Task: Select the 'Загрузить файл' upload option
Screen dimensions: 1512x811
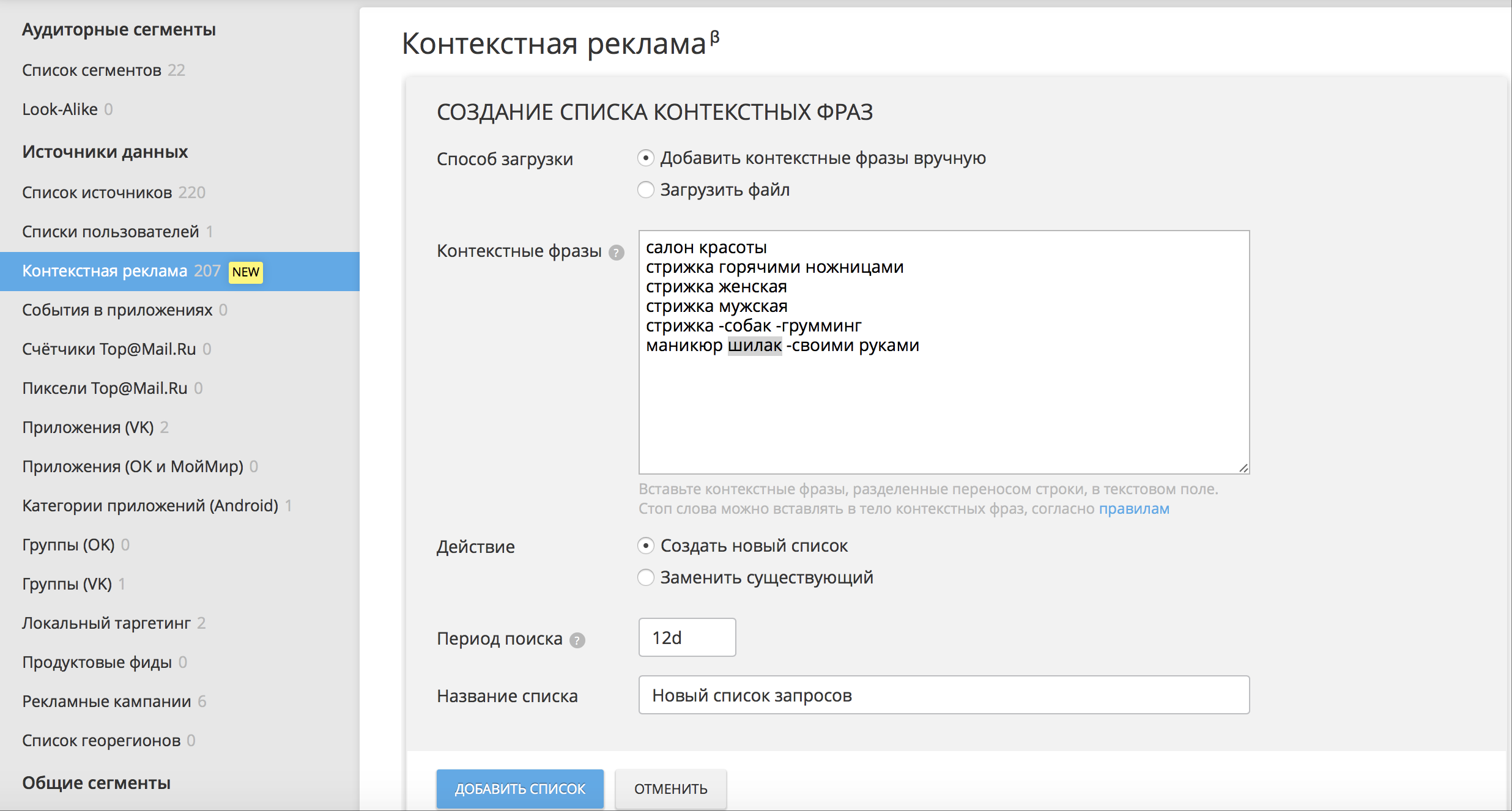Action: 646,190
